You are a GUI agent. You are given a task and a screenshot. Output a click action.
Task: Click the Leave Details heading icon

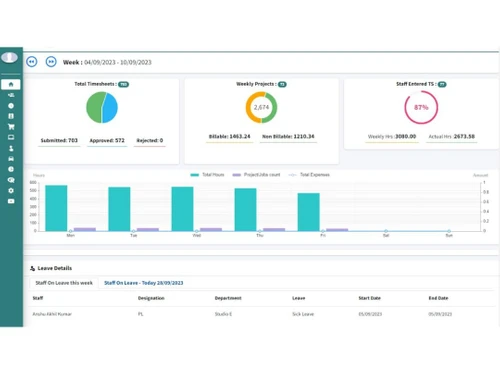point(32,268)
